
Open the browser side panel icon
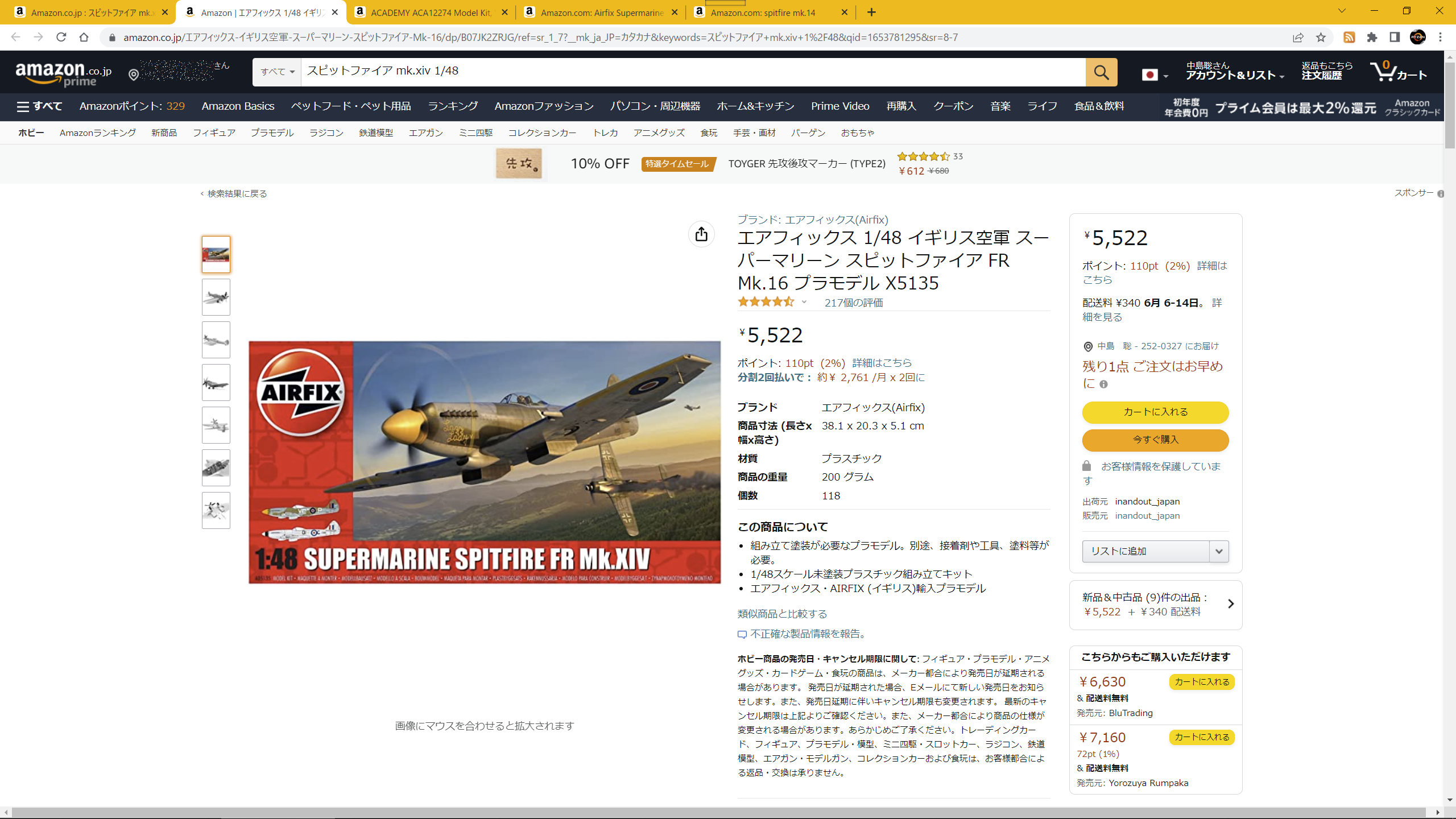click(x=1394, y=38)
